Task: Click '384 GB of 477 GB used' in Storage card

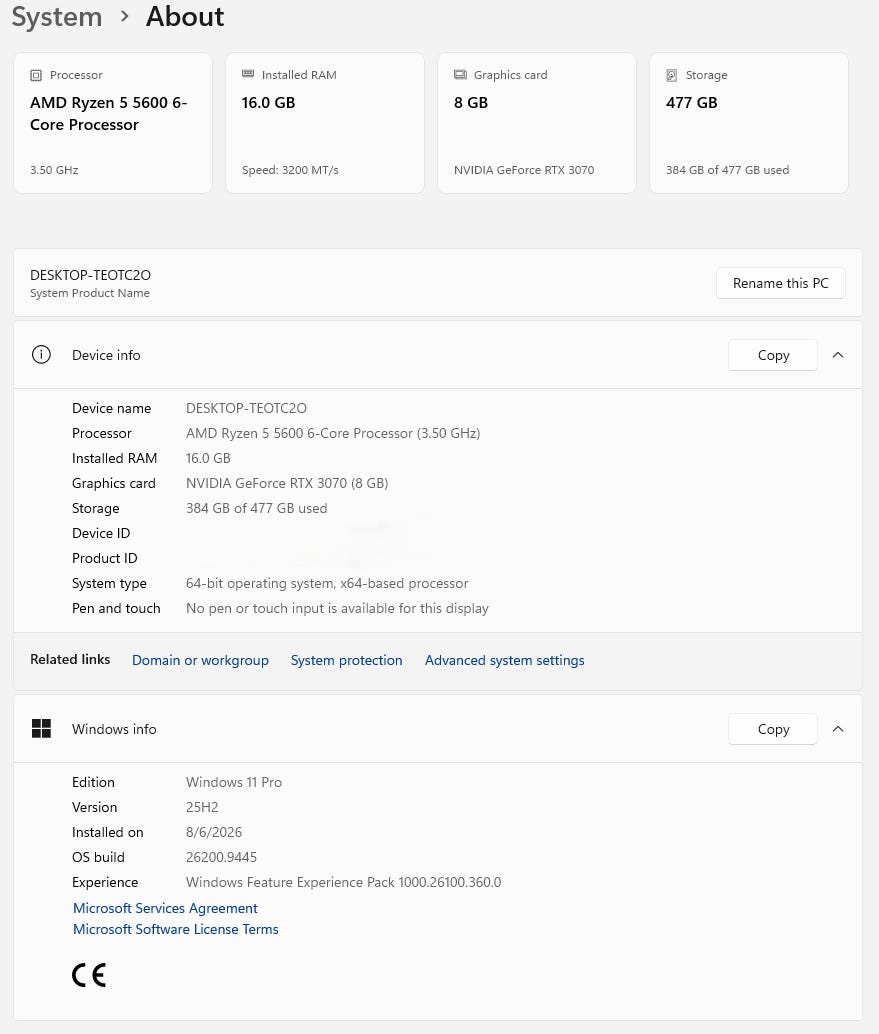Action: tap(727, 170)
